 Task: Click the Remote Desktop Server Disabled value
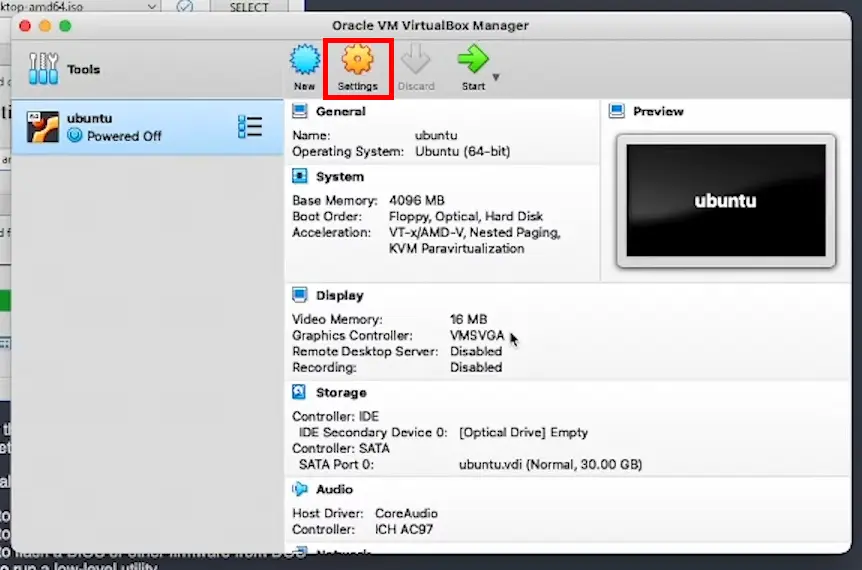pos(476,351)
